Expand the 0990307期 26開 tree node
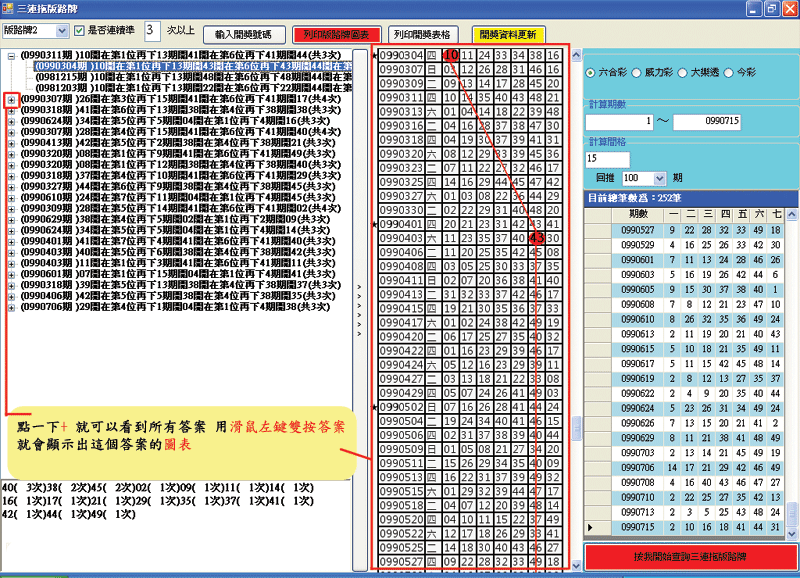Screen dimensions: 800x578 click(11, 100)
